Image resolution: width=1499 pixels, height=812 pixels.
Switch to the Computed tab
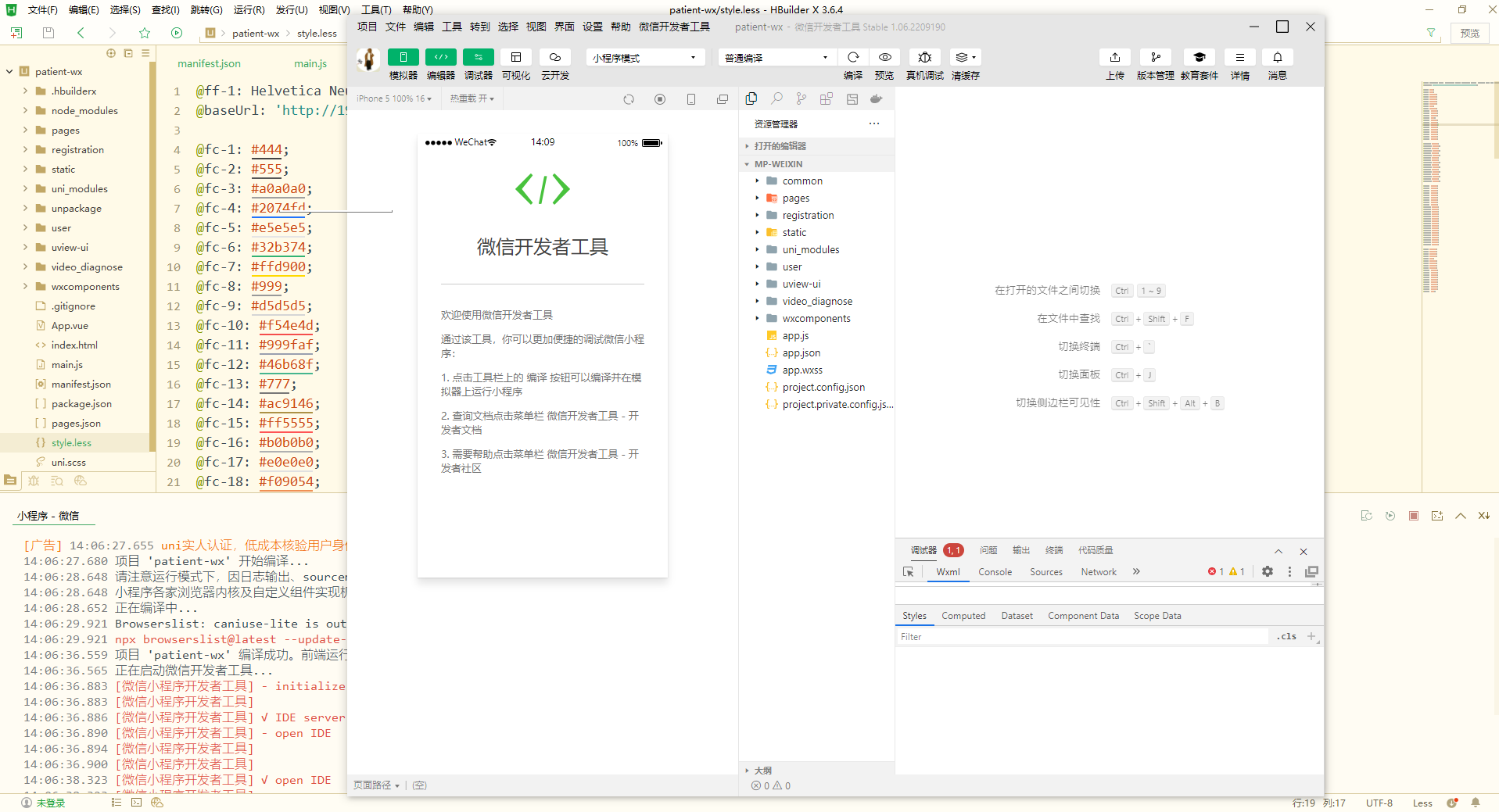click(963, 616)
